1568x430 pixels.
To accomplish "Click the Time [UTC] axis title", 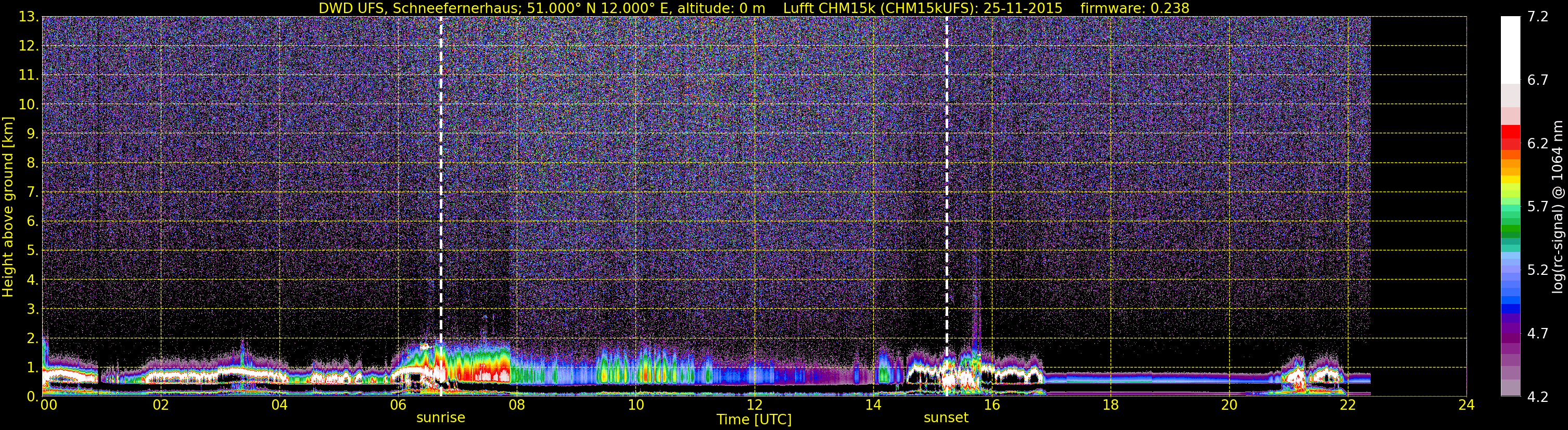I will point(754,420).
